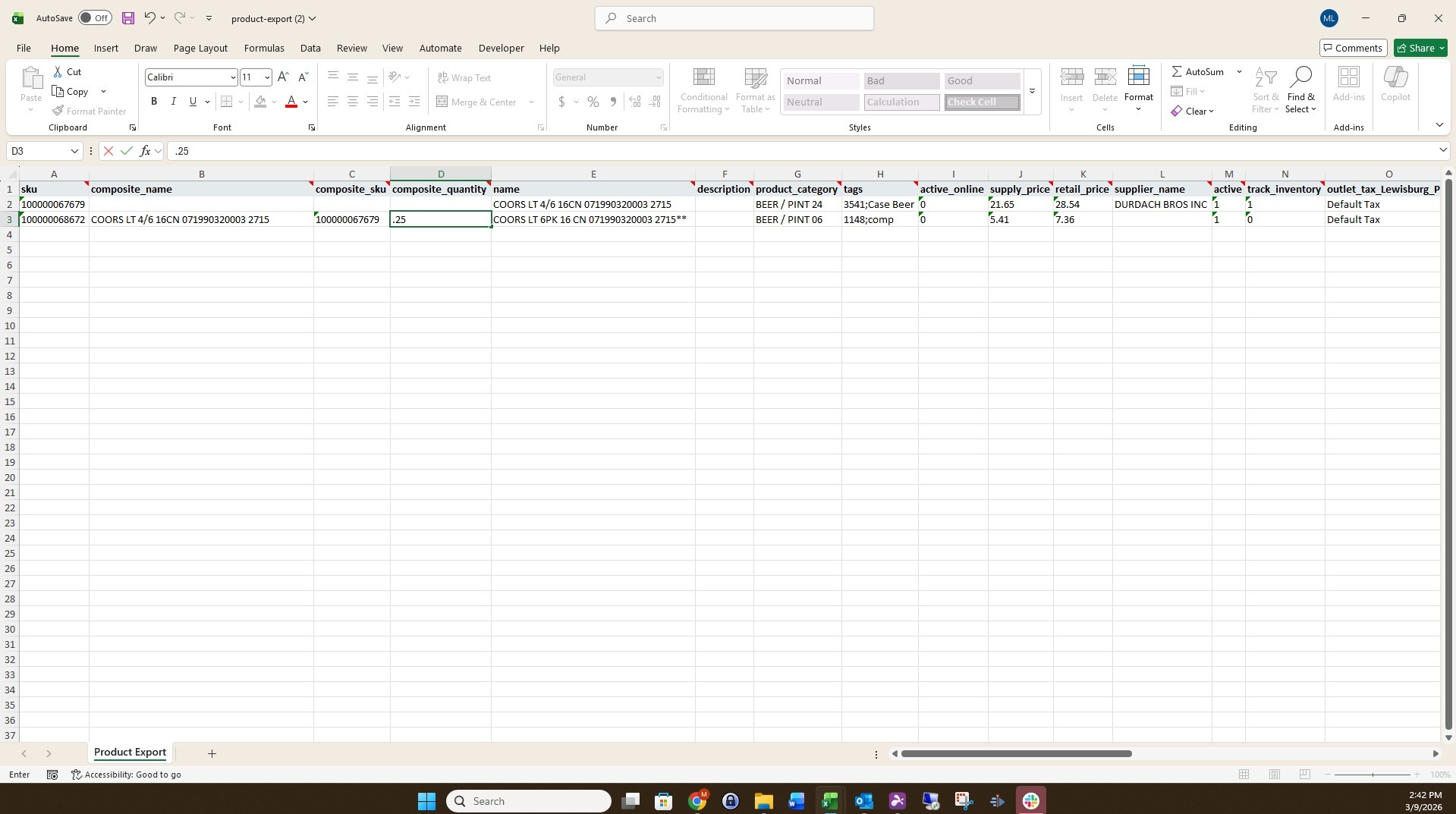Apply Comma Style number format
Screen dimensions: 1456x814
click(x=613, y=102)
